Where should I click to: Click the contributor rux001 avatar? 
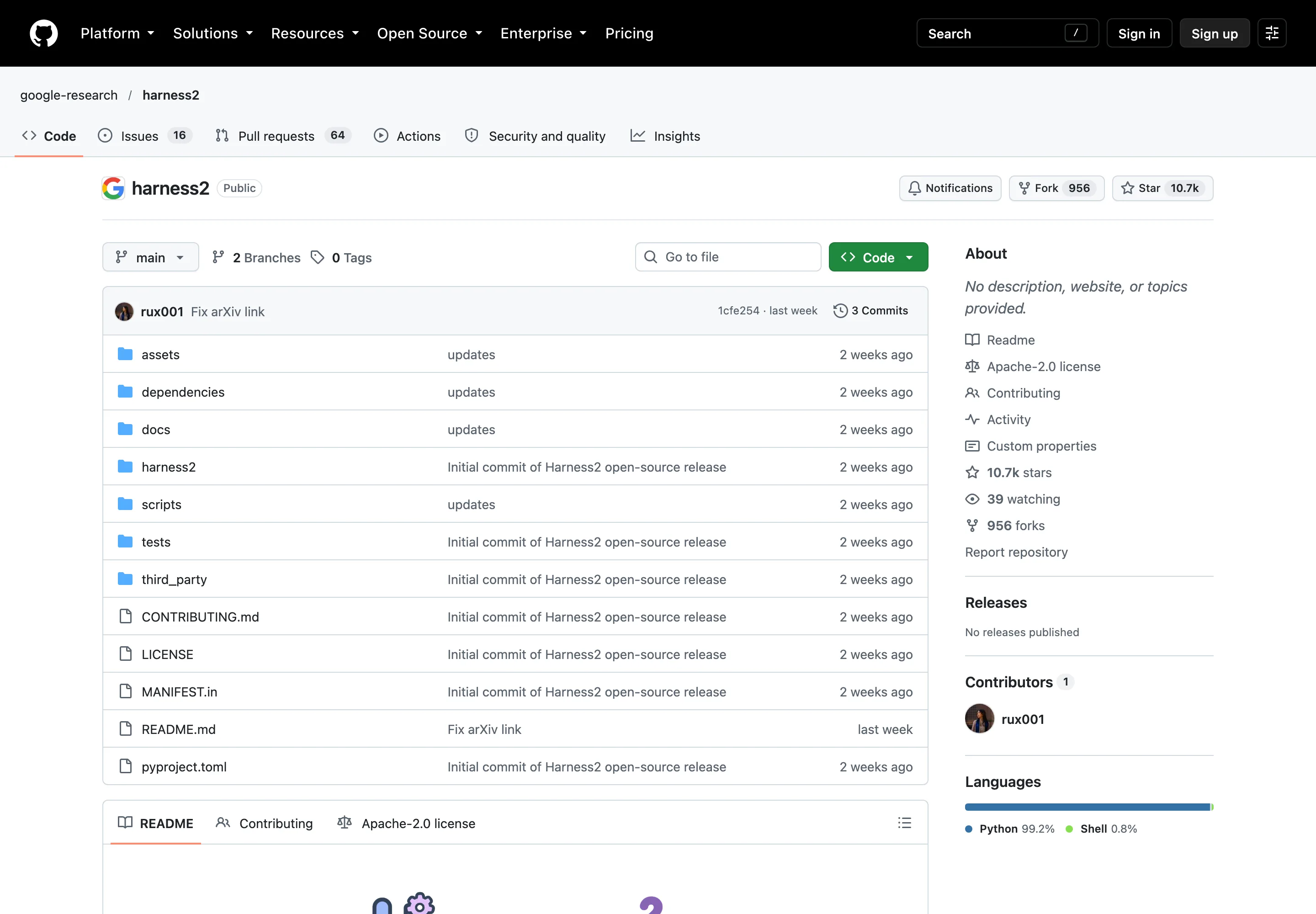tap(979, 719)
